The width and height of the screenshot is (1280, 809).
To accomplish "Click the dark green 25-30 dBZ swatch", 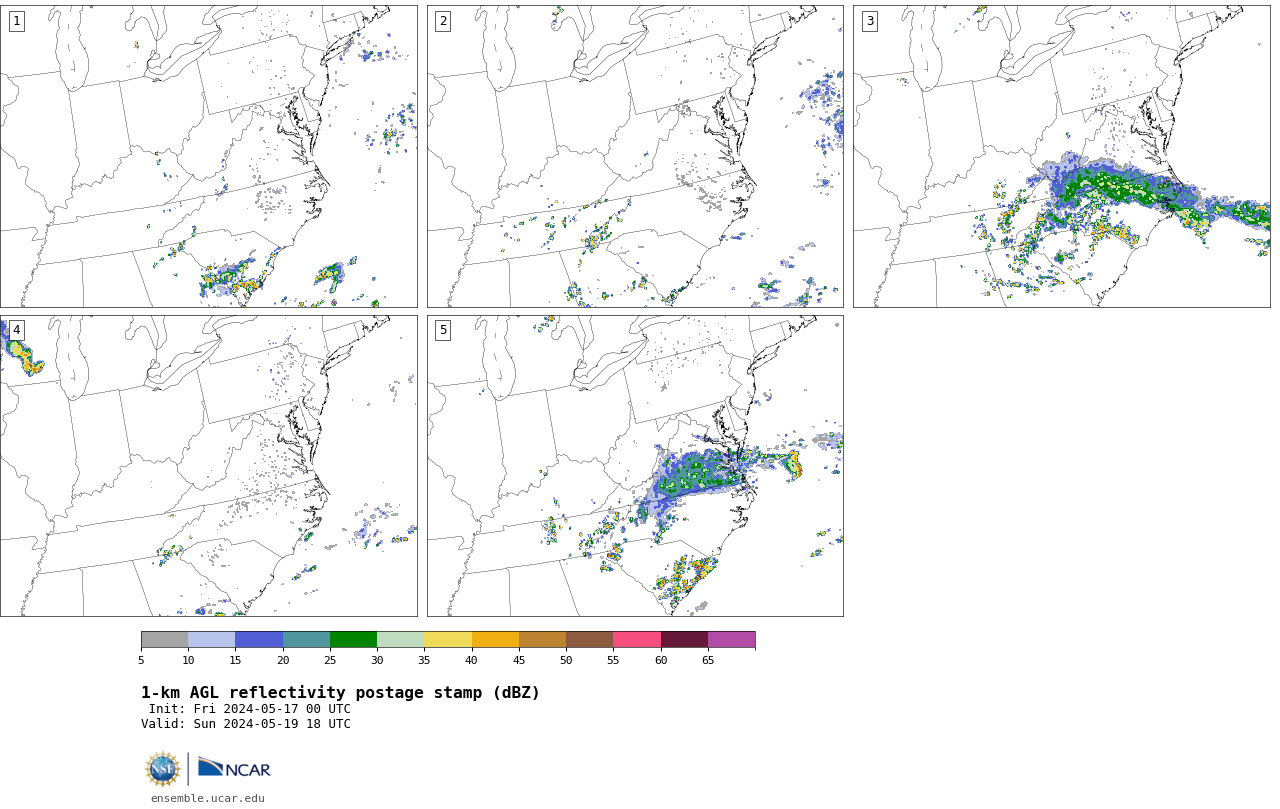I will (354, 640).
